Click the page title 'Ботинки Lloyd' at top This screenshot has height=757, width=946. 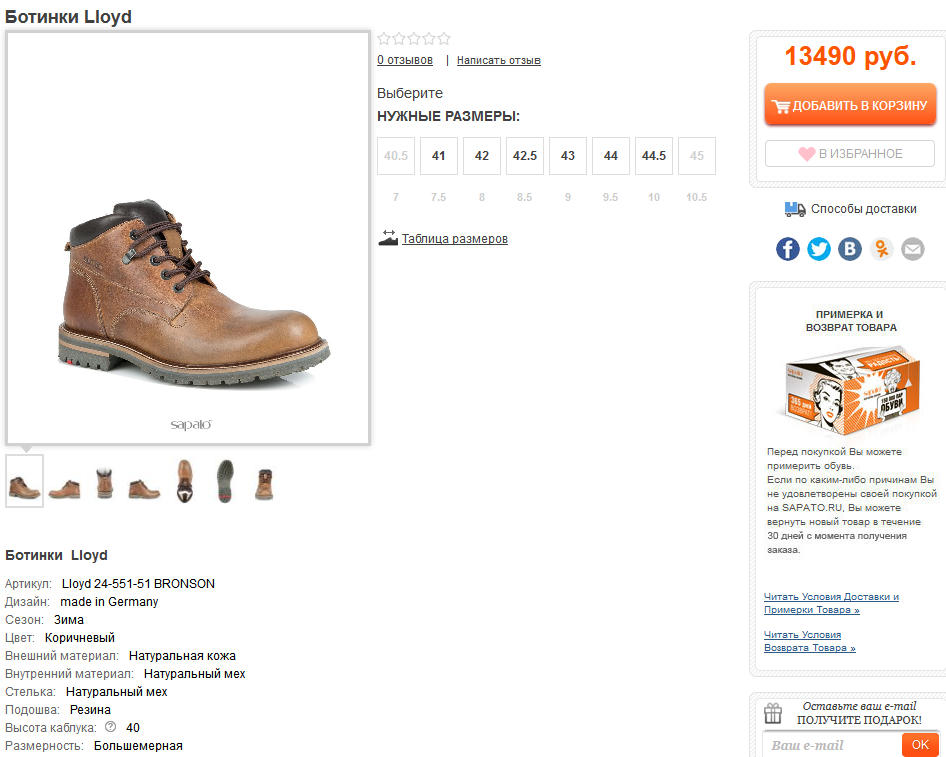68,16
